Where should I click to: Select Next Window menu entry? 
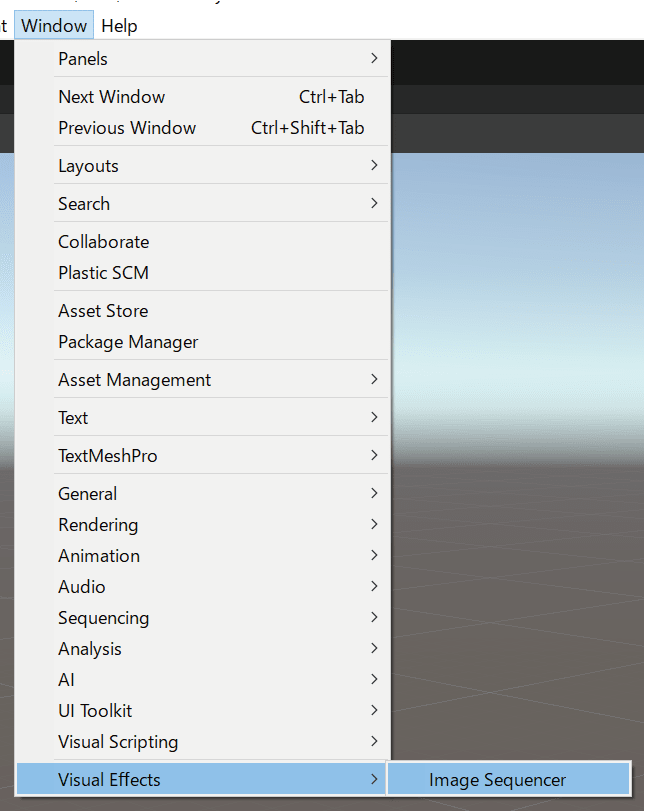[x=202, y=97]
